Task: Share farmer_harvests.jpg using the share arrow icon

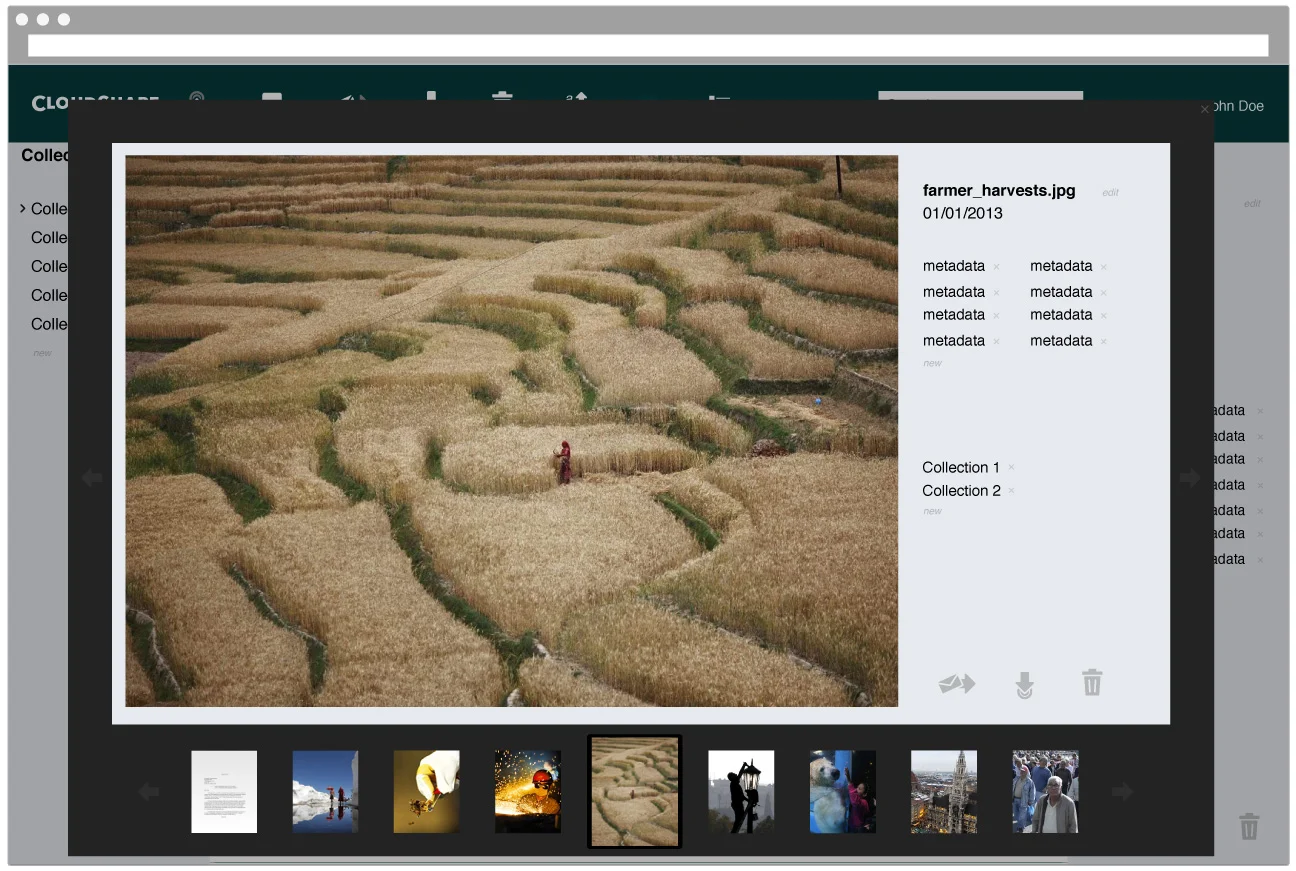Action: [x=957, y=684]
